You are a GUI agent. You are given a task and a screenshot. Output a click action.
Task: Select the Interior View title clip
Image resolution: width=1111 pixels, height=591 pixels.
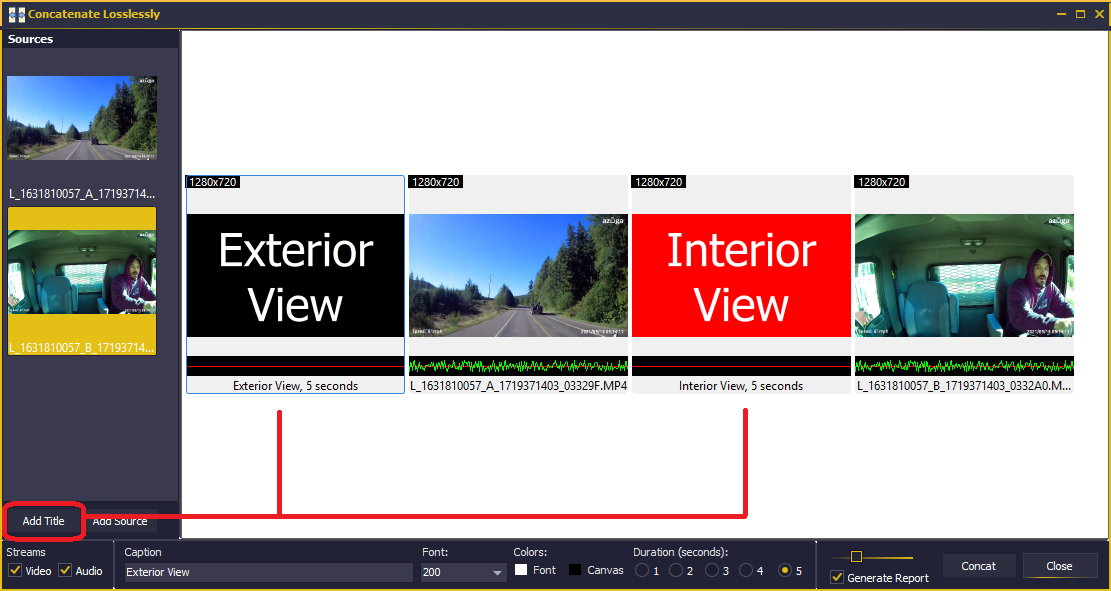[740, 274]
